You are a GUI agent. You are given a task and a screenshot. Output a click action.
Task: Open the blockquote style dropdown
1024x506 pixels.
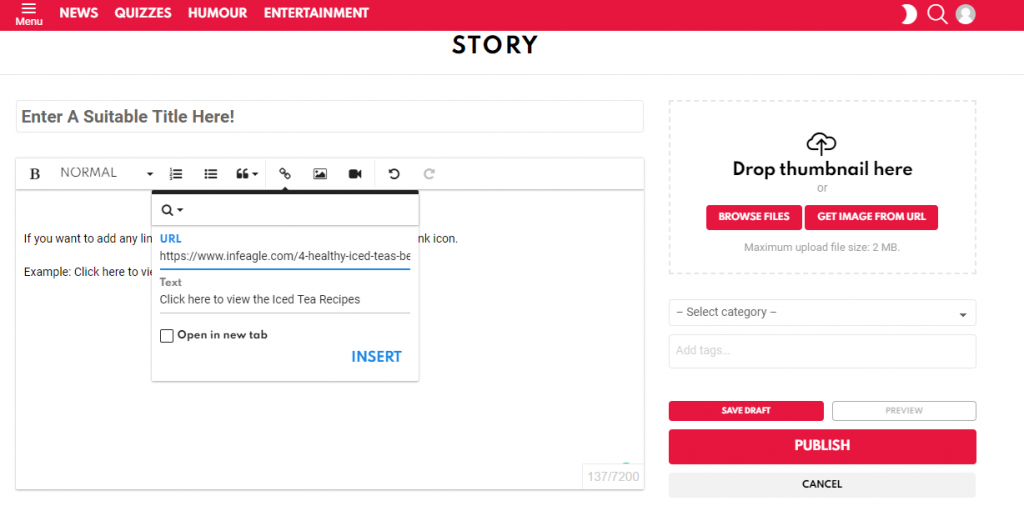247,174
